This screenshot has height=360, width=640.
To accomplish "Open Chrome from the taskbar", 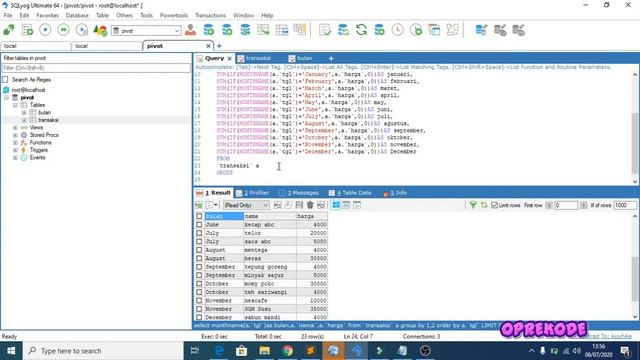I will [x=288, y=351].
